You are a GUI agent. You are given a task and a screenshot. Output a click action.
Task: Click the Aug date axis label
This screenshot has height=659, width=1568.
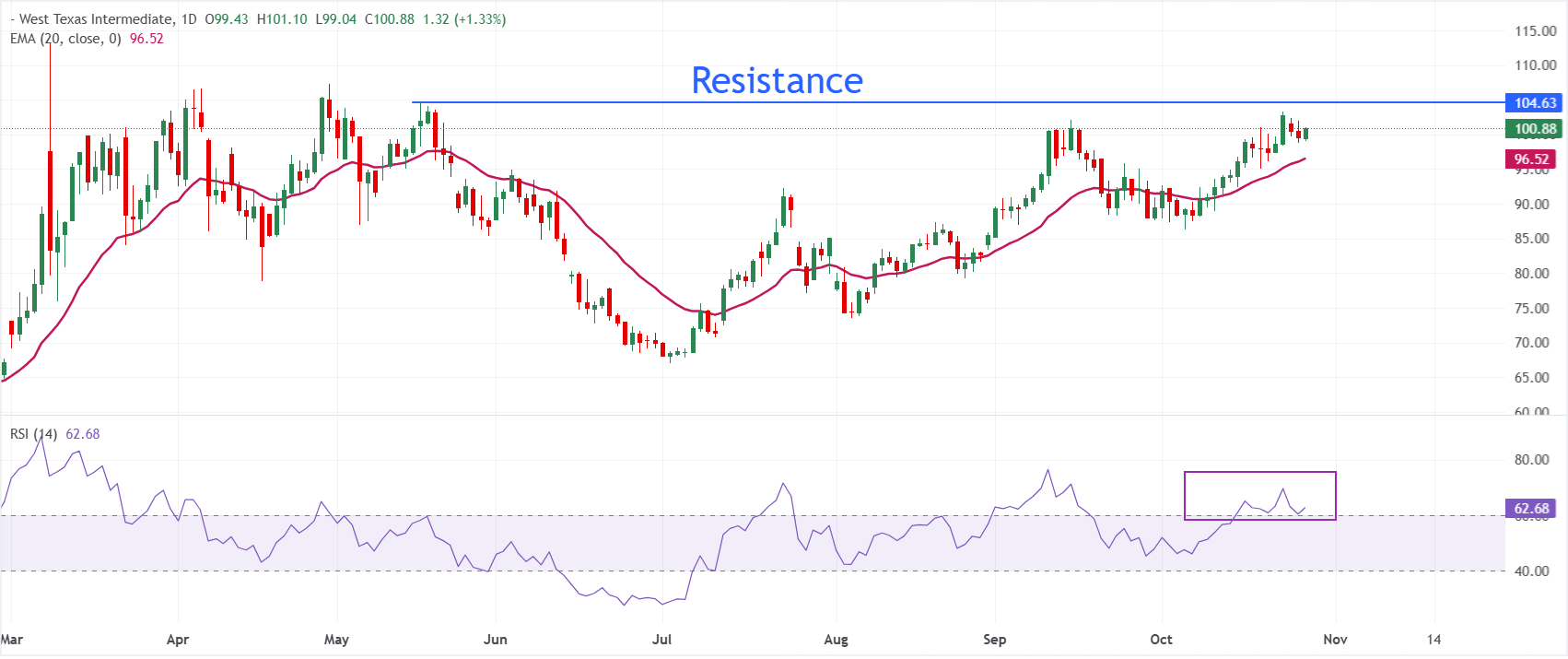836,640
